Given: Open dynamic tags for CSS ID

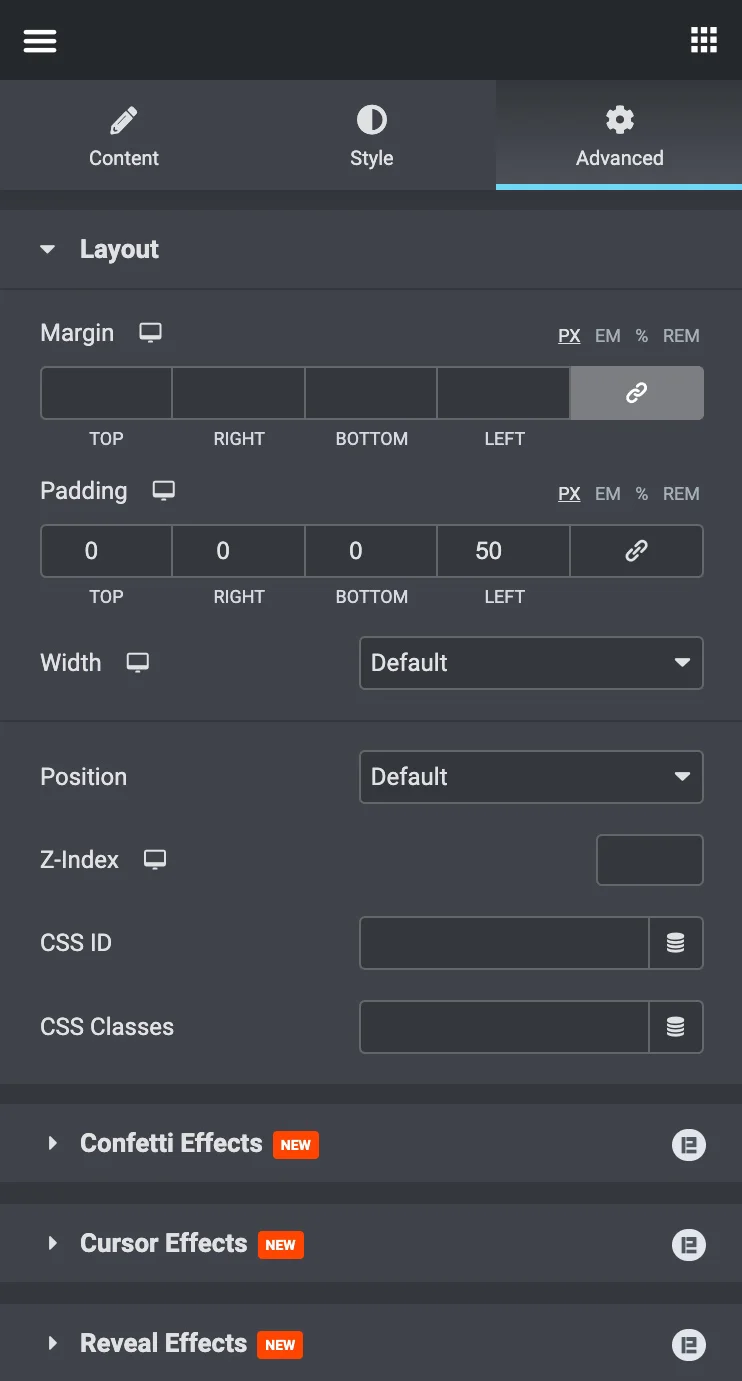Looking at the screenshot, I should coord(676,943).
